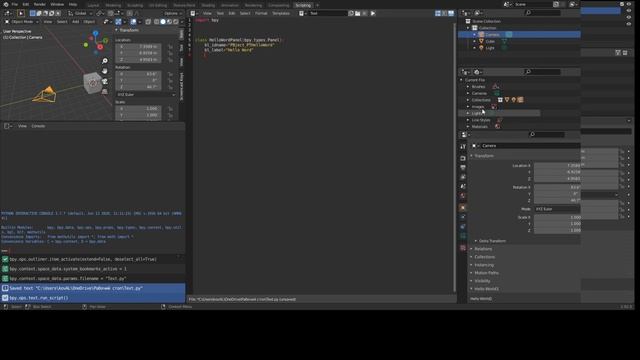Screen dimensions: 640x360
Task: Open the Tool properties tab icon
Action: (x=463, y=147)
